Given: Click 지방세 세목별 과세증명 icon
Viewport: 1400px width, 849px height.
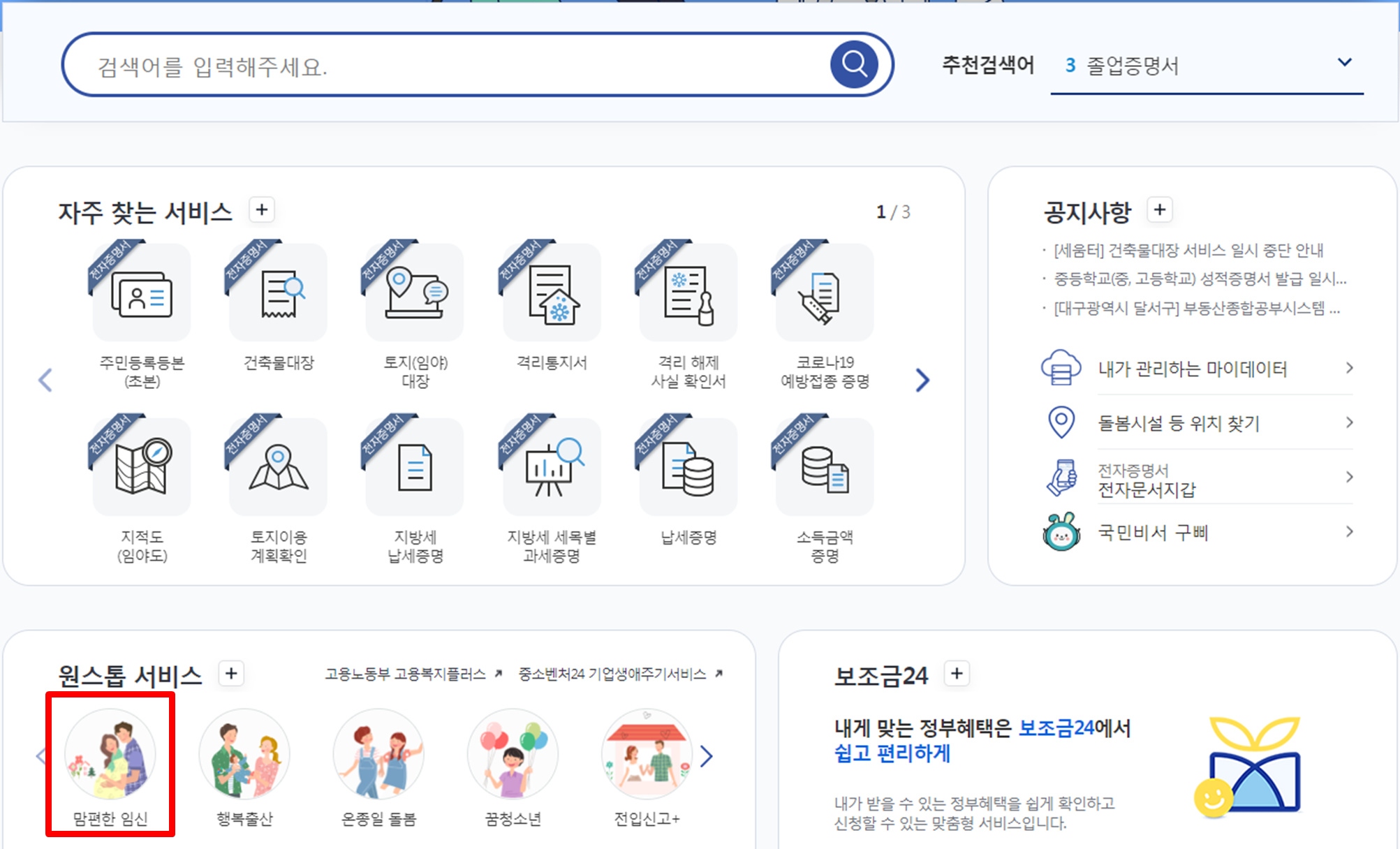Looking at the screenshot, I should coord(552,468).
